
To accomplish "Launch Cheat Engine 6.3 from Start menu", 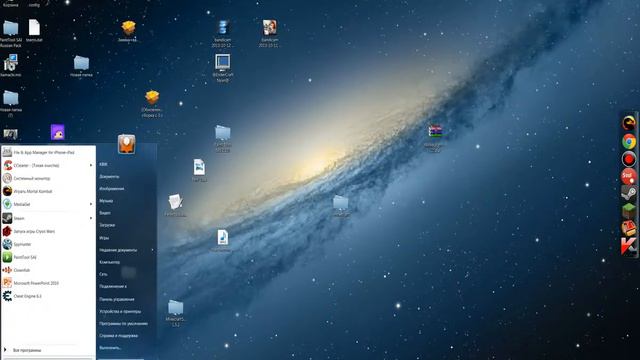I will coord(48,296).
